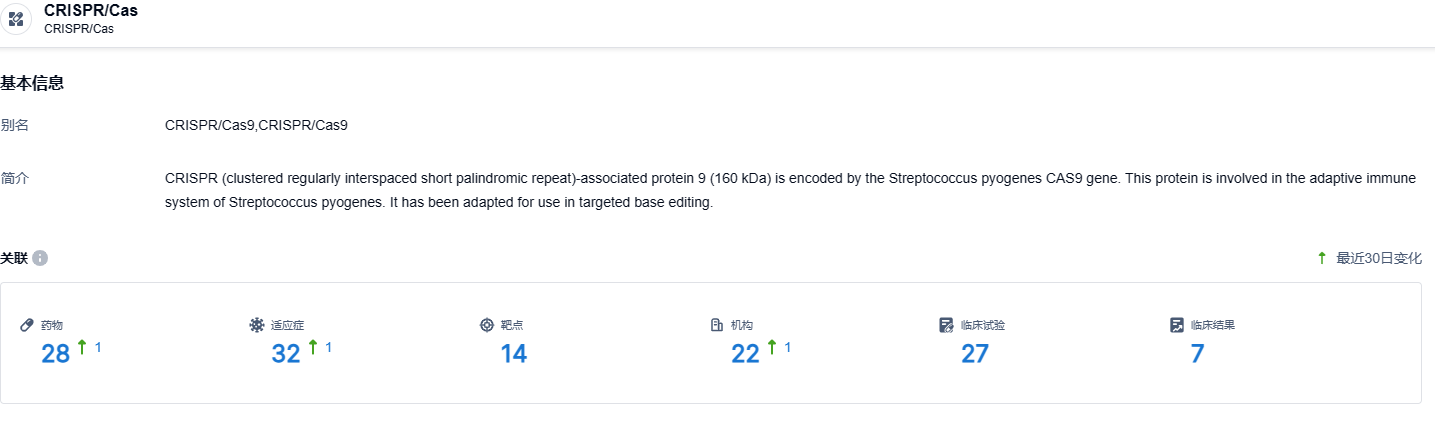The width and height of the screenshot is (1435, 422).
Task: Open the 27 clinical trials count
Action: click(x=975, y=353)
